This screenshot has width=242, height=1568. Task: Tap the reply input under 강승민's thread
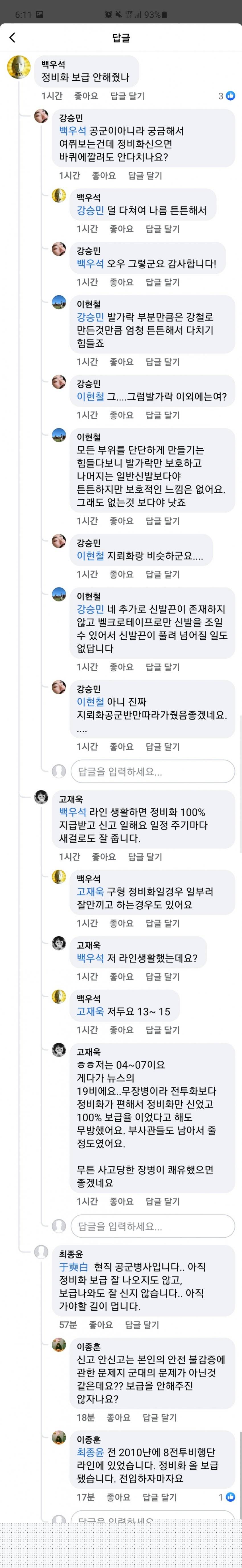(152, 771)
